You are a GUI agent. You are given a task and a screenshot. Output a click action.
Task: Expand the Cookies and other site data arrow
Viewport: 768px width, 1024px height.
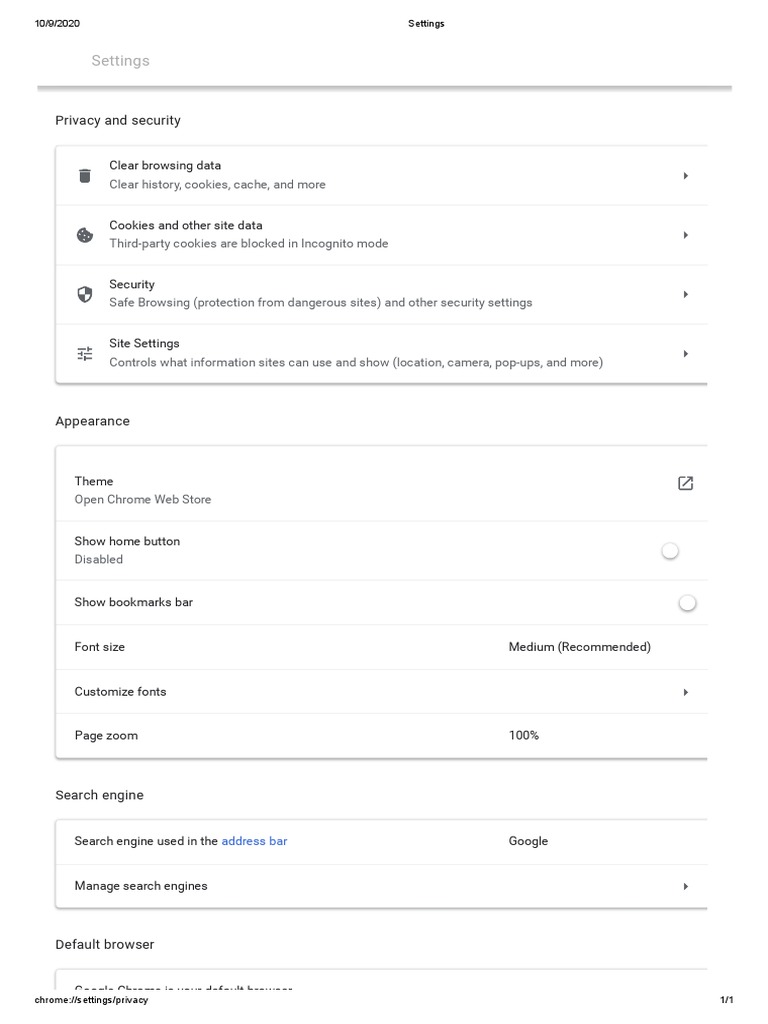coord(685,235)
